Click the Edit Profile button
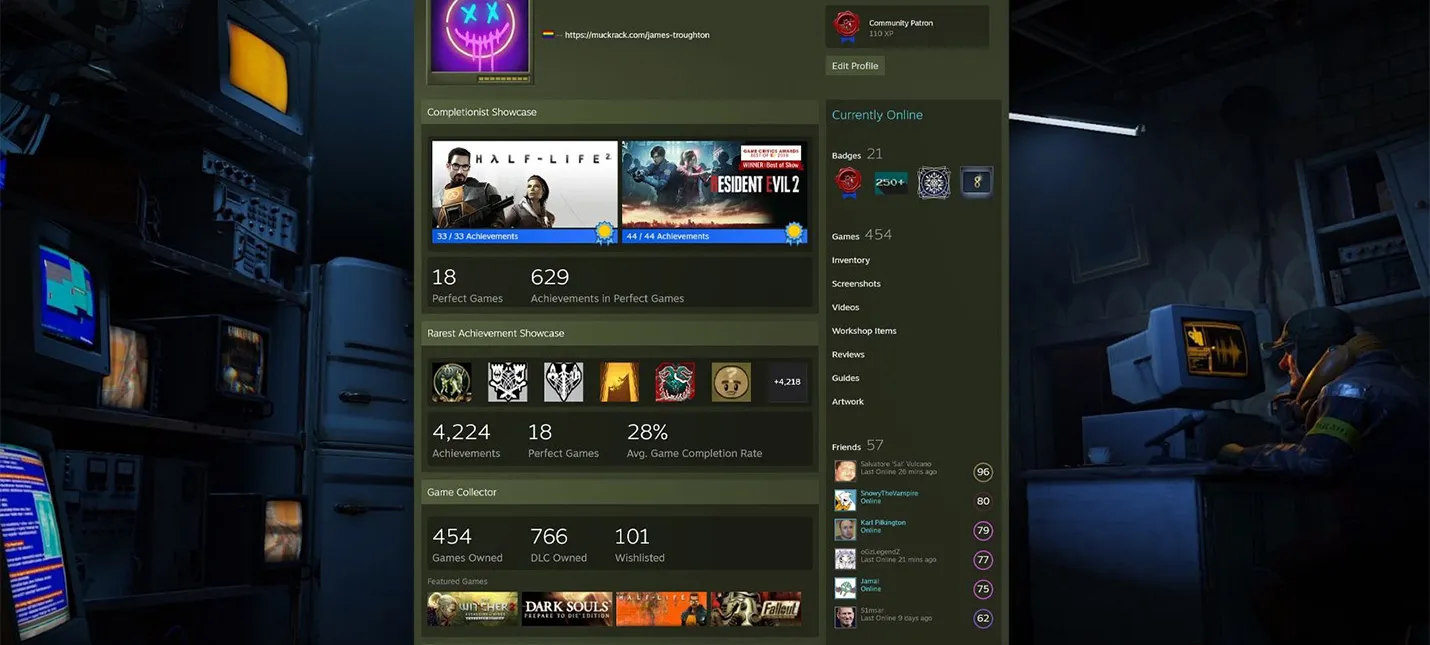Screen dimensions: 1430x645 [855, 66]
